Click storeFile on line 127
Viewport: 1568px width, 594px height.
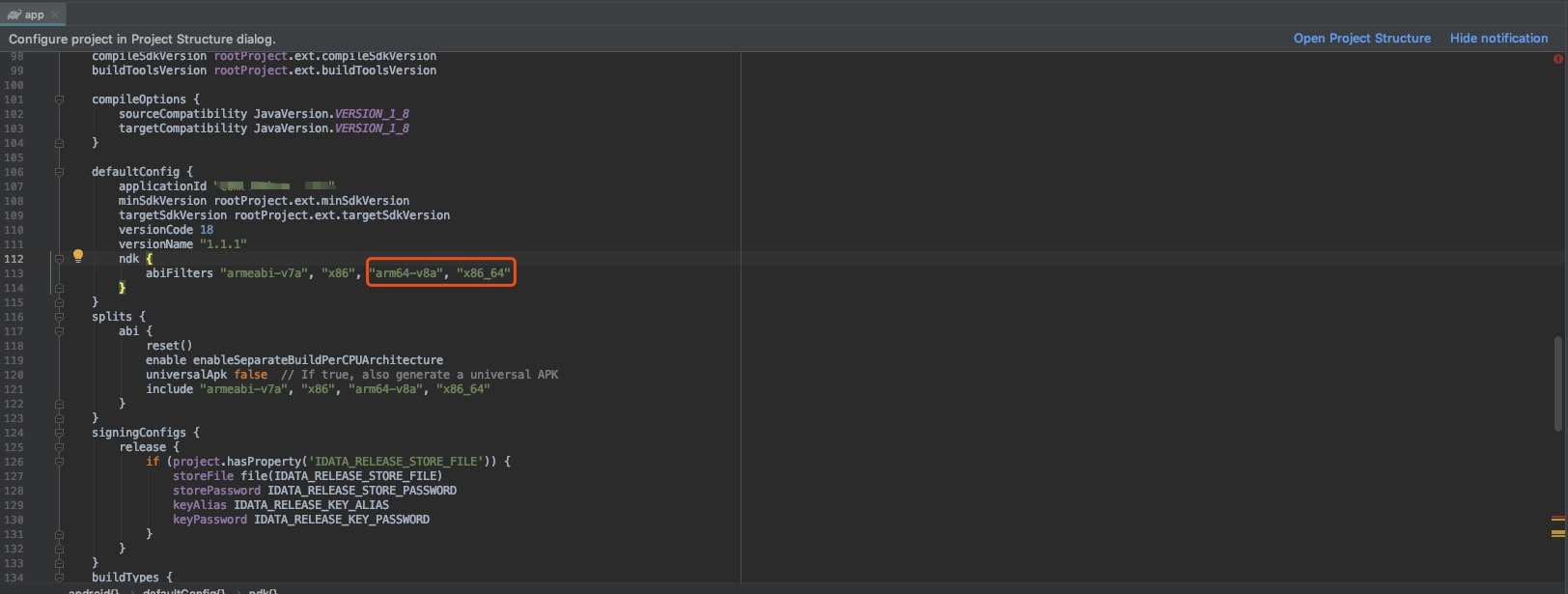tap(203, 476)
